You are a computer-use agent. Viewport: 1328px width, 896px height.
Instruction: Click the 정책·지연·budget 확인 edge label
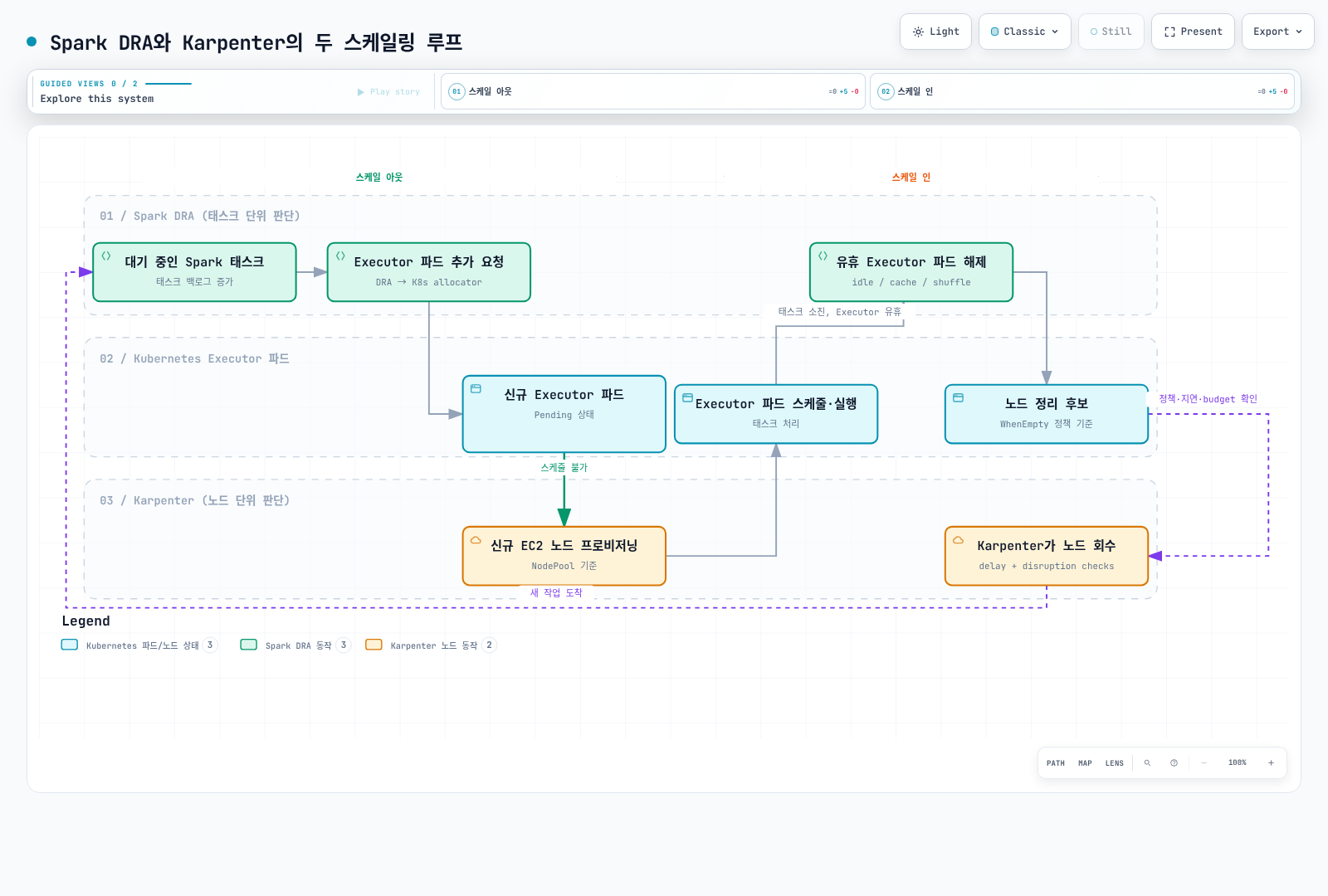1208,399
